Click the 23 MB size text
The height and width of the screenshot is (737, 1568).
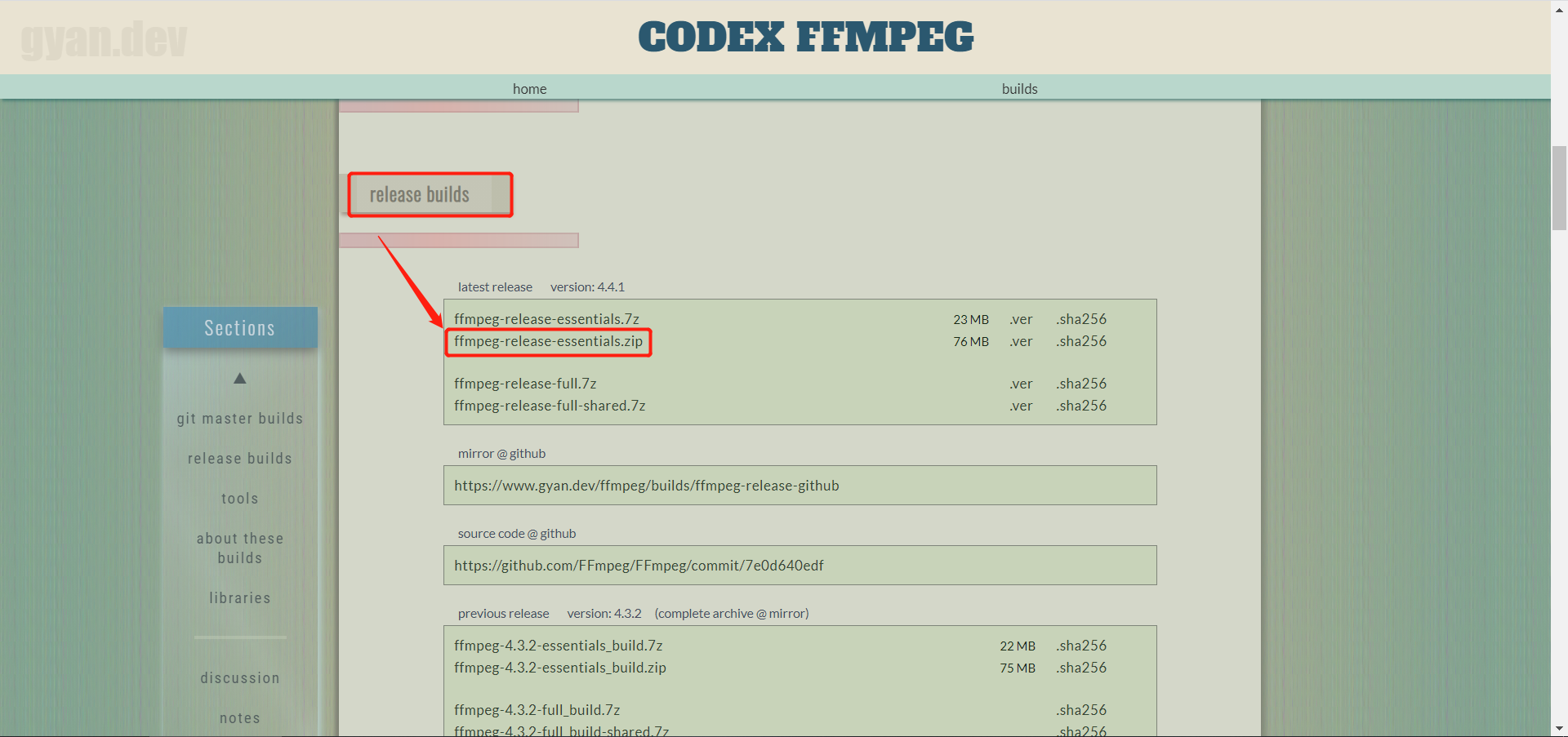(971, 319)
